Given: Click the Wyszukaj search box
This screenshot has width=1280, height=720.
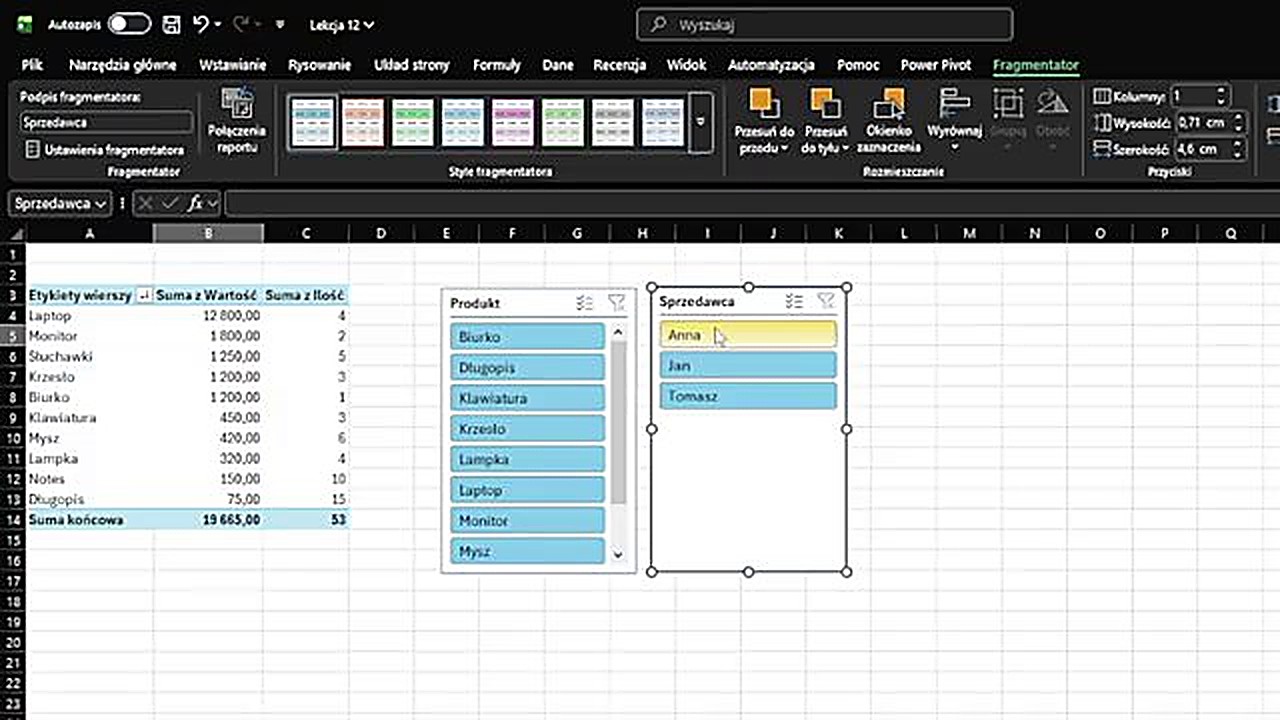Looking at the screenshot, I should coord(824,24).
